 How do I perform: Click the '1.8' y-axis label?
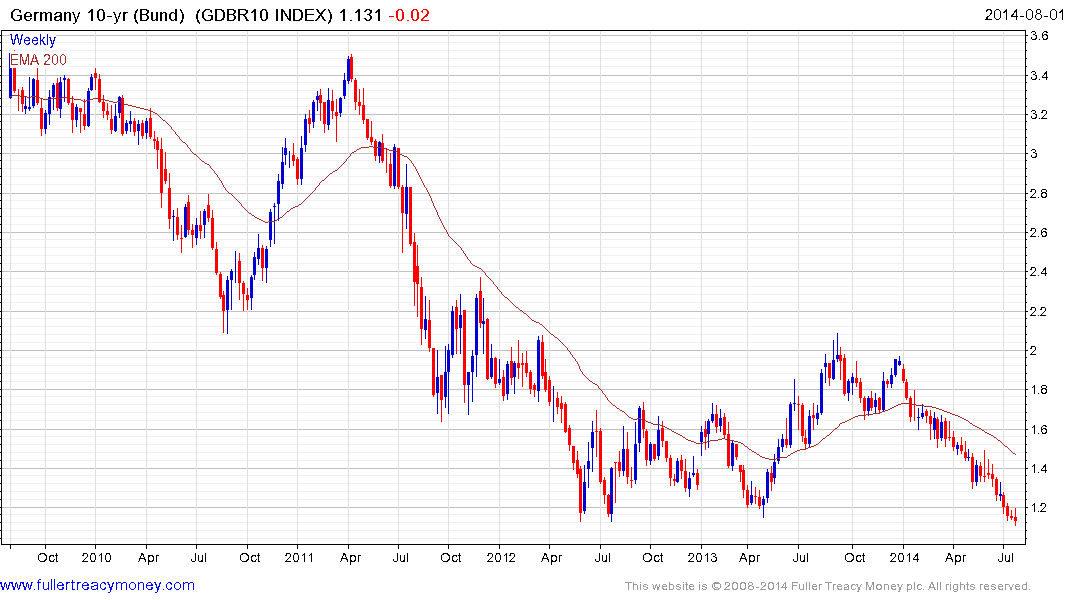(x=1039, y=389)
